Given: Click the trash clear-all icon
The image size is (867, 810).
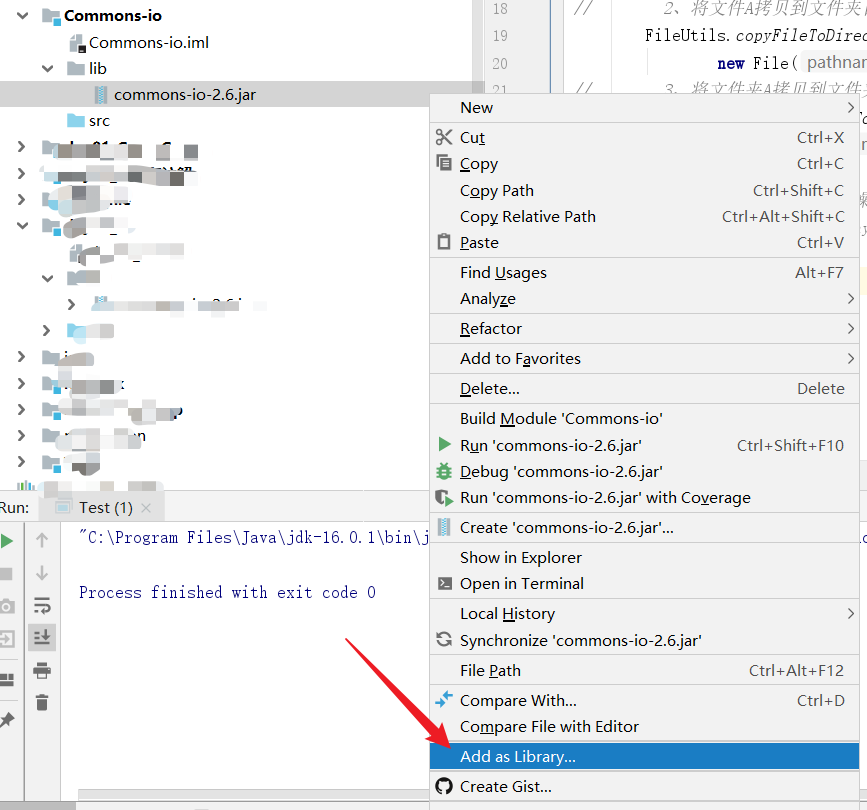Looking at the screenshot, I should pyautogui.click(x=42, y=703).
